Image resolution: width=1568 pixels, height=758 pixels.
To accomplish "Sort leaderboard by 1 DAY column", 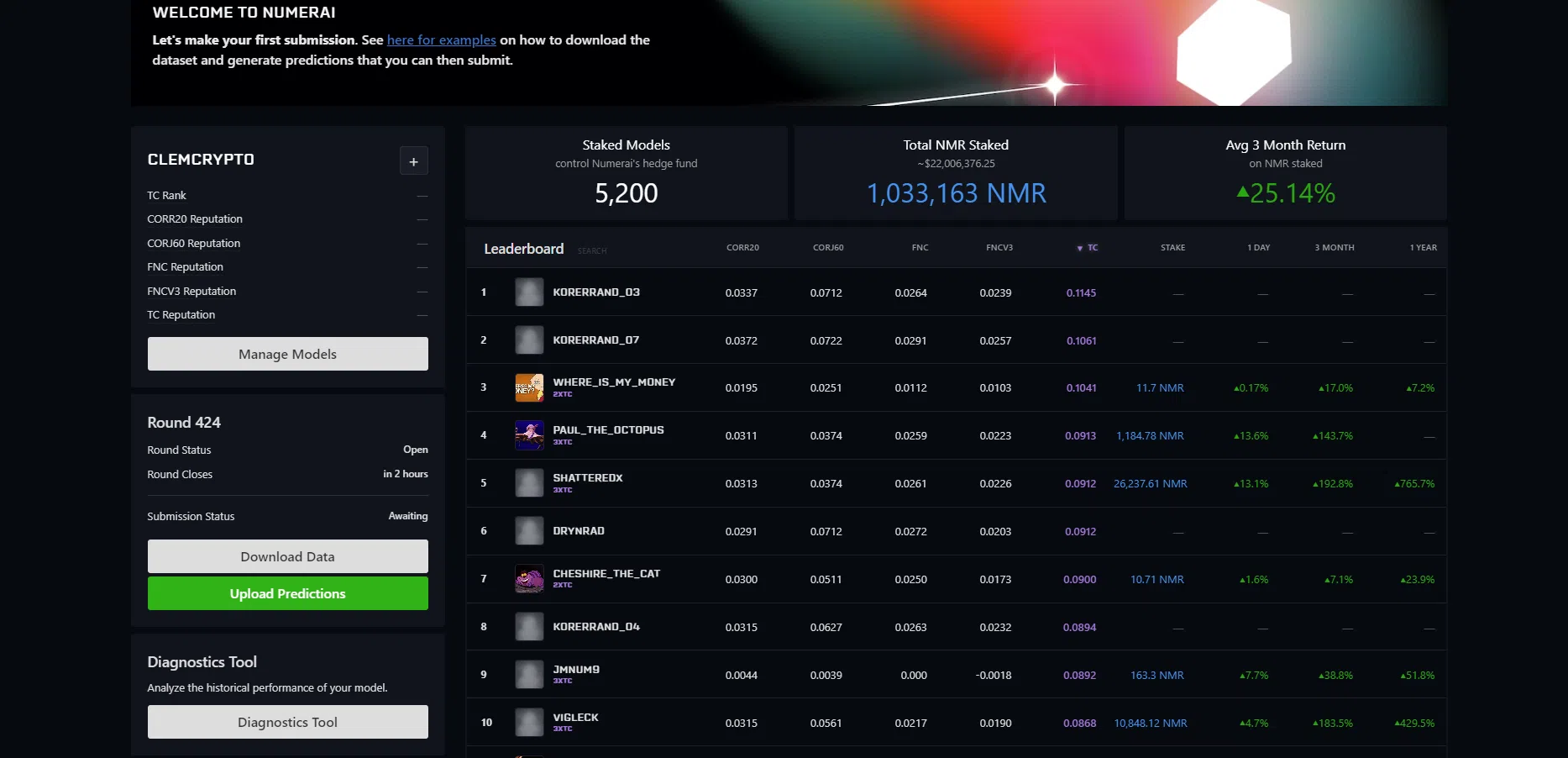I will coord(1258,248).
